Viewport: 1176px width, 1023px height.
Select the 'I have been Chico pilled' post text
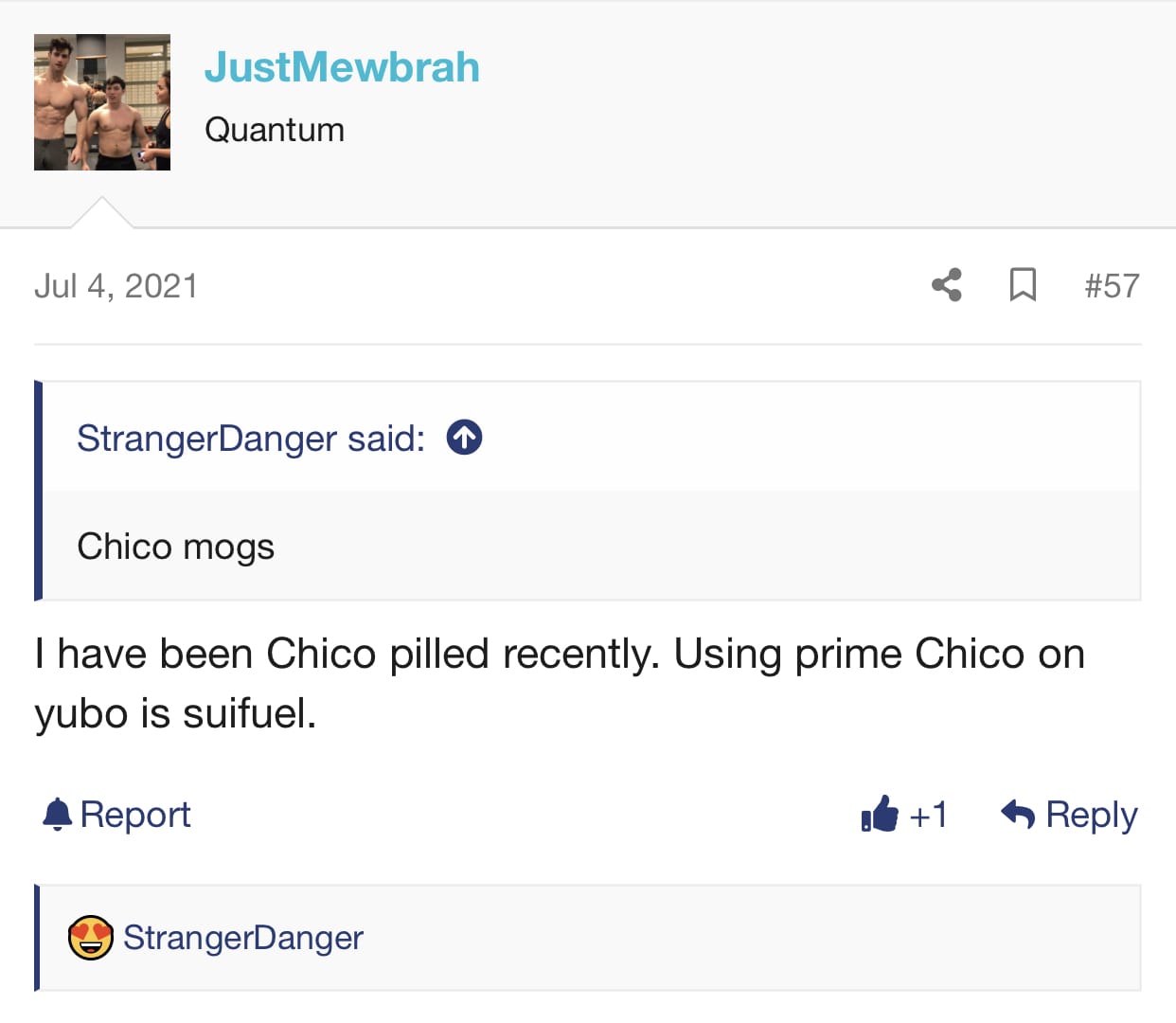coord(560,683)
